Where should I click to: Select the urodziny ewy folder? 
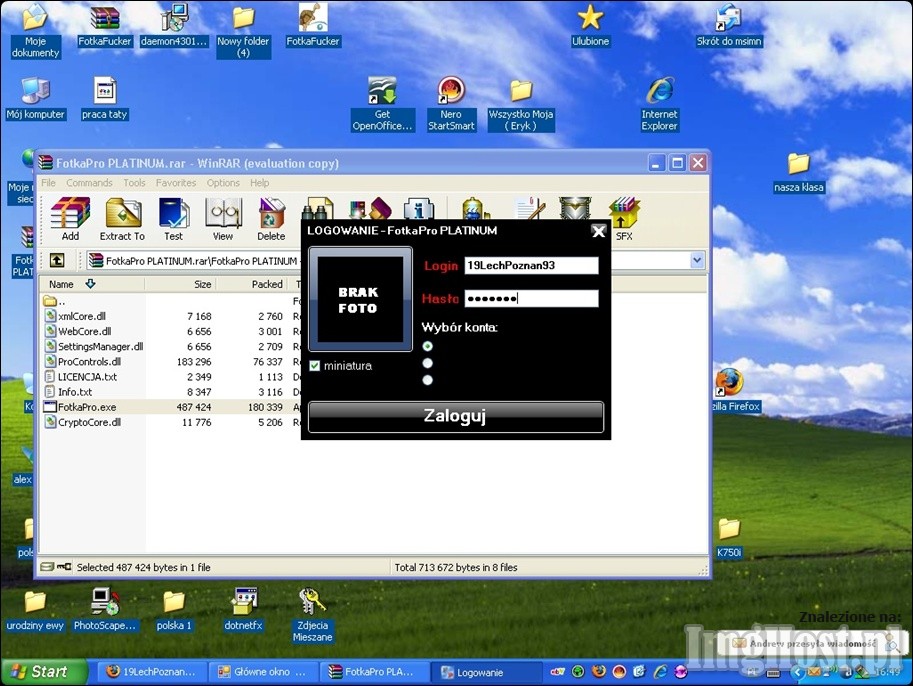click(35, 610)
